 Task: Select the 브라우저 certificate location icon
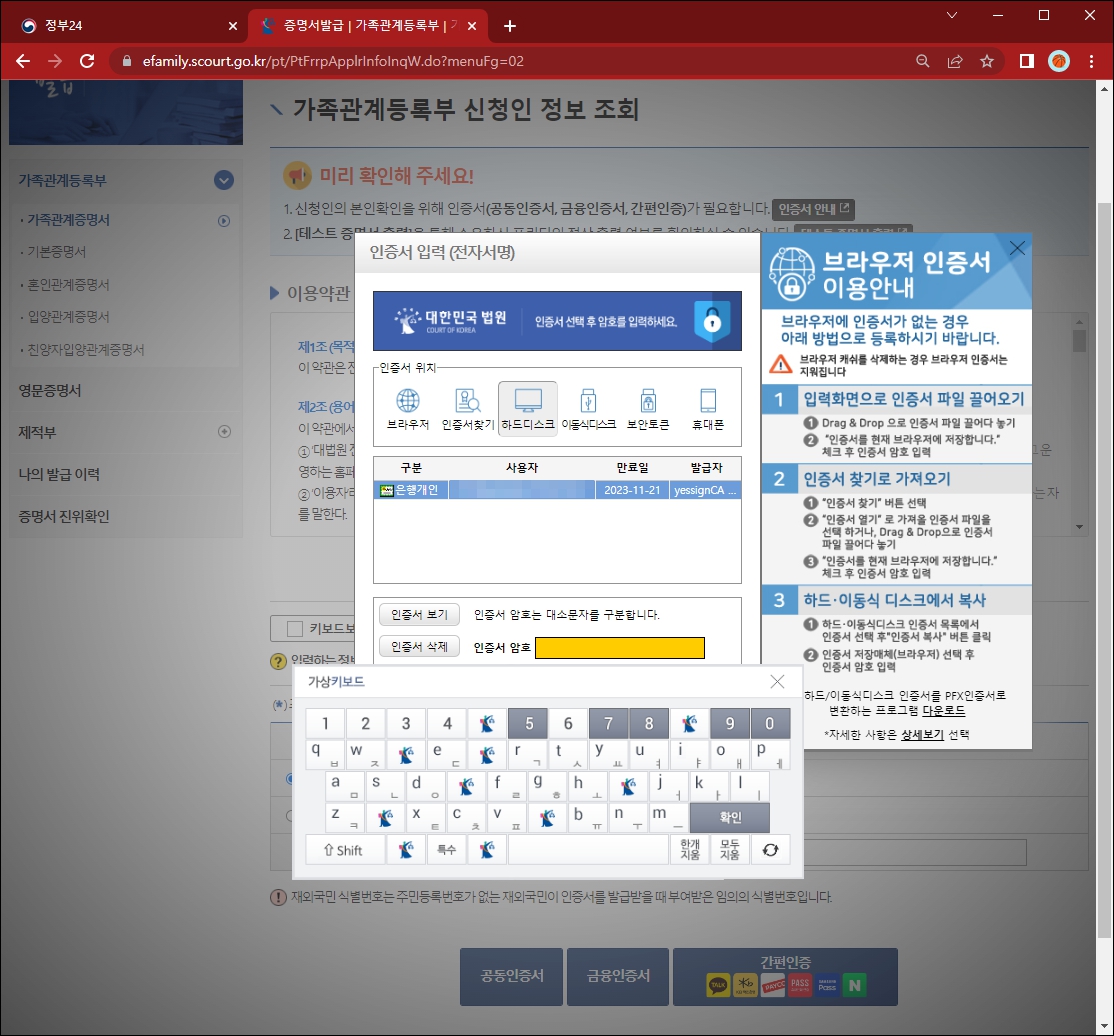point(408,409)
